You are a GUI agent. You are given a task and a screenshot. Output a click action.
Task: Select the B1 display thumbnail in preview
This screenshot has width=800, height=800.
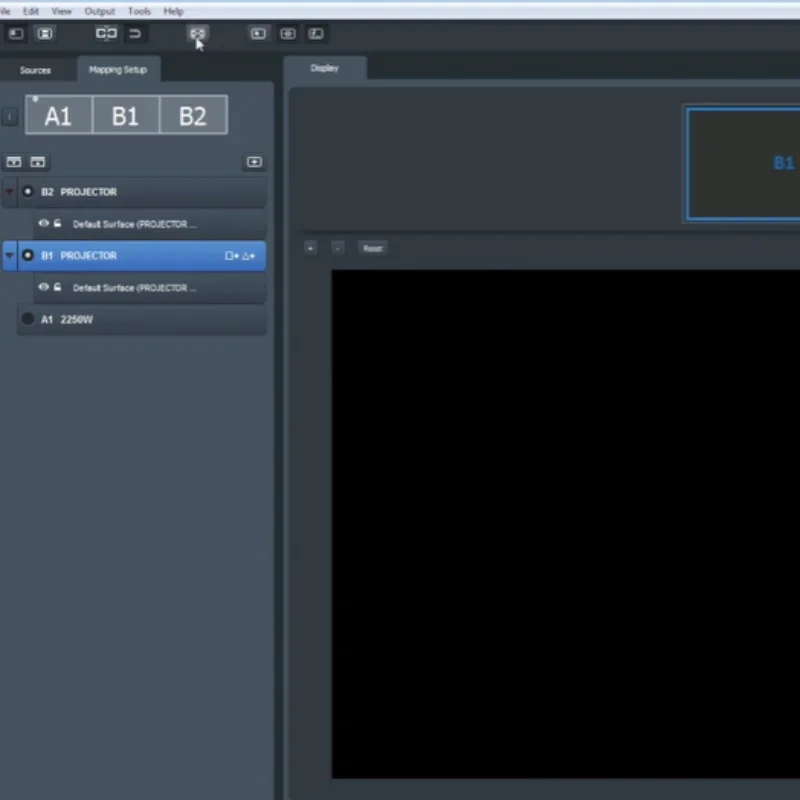[744, 163]
